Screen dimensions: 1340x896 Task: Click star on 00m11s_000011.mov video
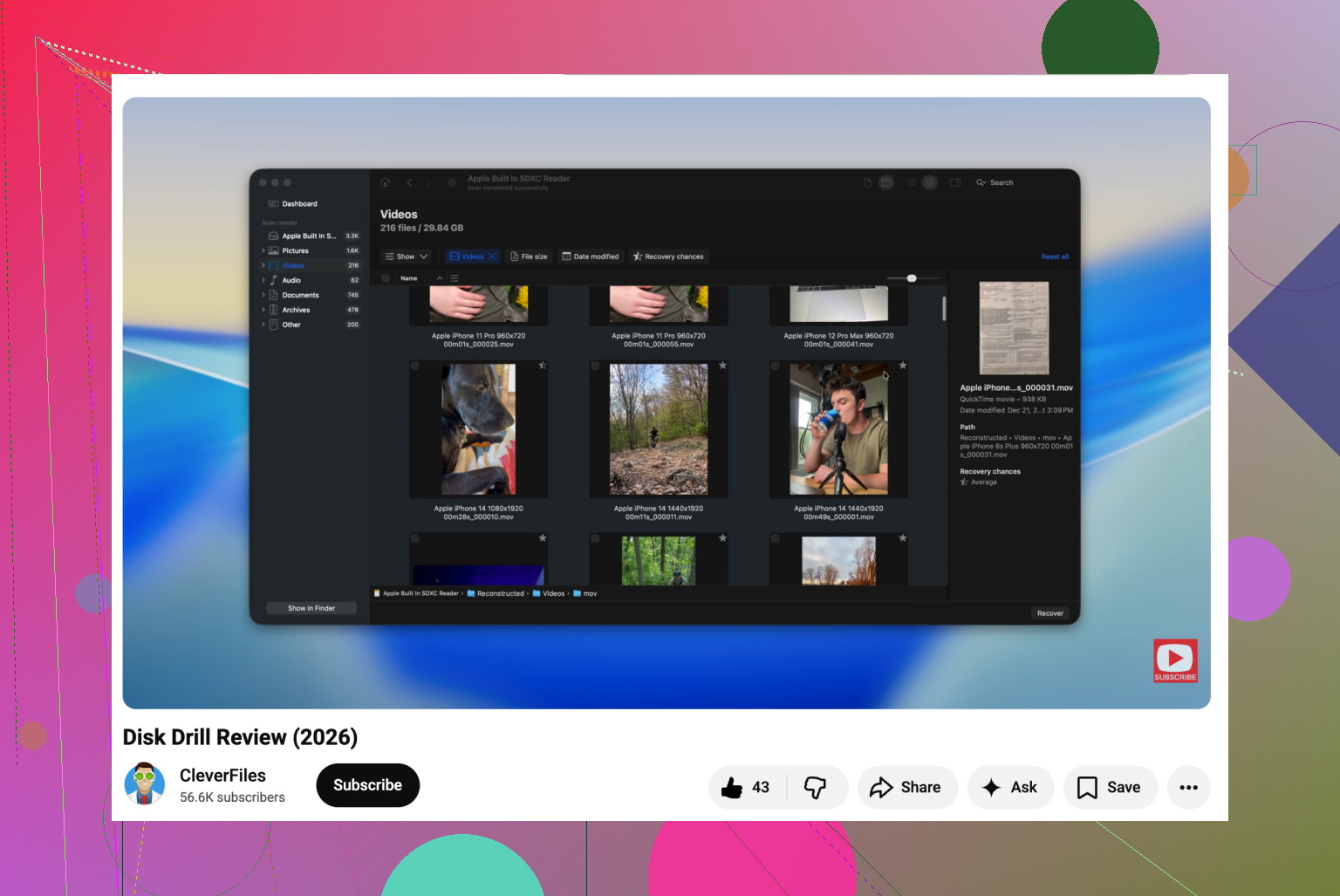723,366
